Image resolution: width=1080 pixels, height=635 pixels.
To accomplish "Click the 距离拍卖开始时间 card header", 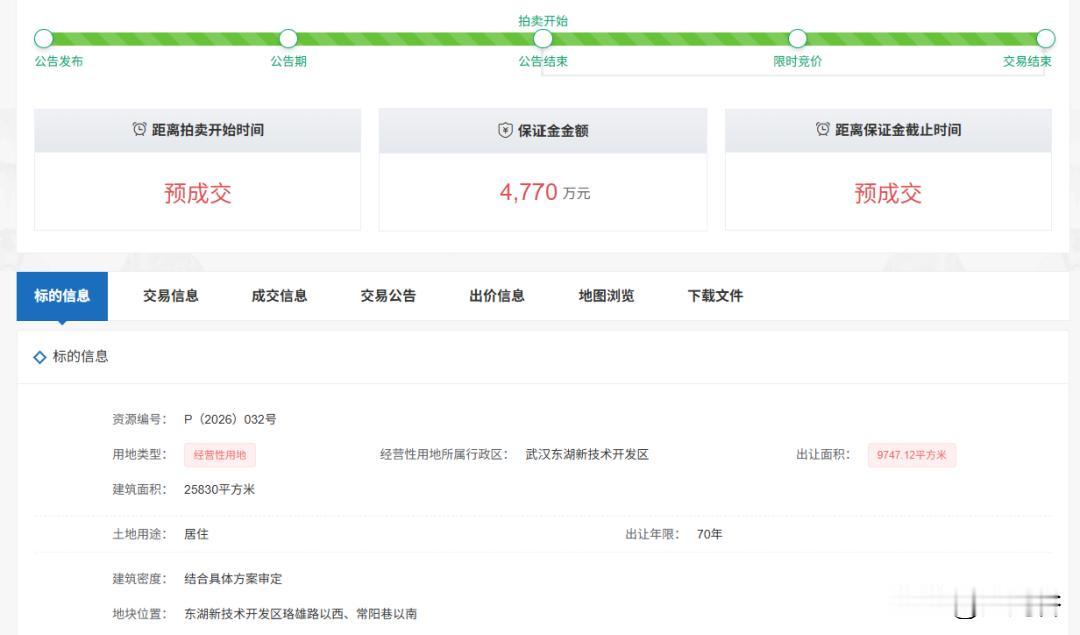I will (198, 129).
